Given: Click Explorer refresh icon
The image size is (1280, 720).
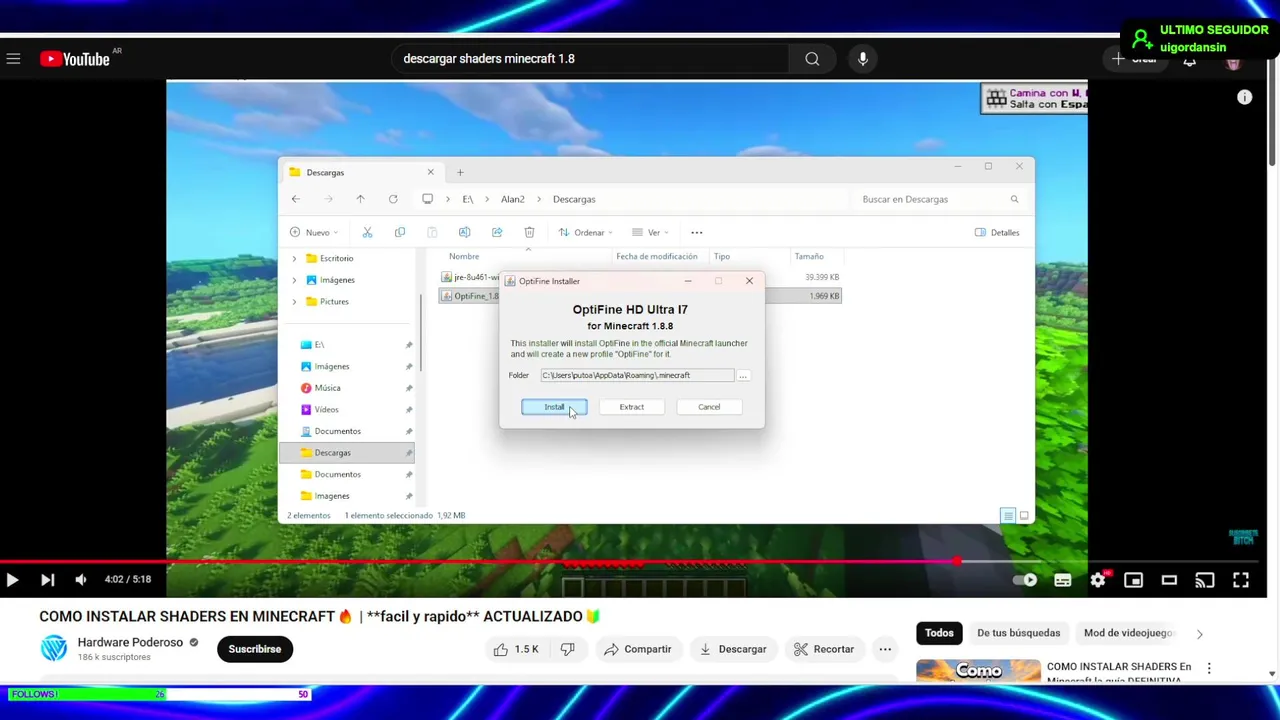Looking at the screenshot, I should coord(393,199).
